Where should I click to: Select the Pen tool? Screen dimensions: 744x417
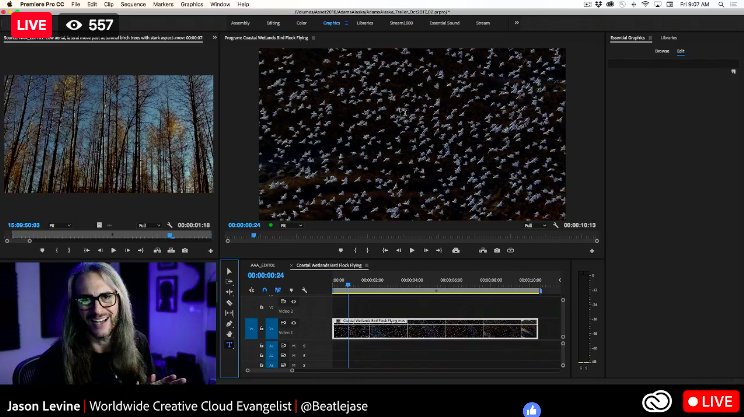pos(229,324)
